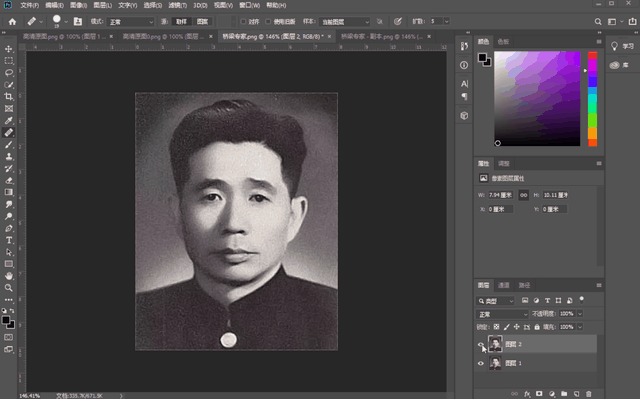Toggle lock all padlock icon
Image resolution: width=640 pixels, height=399 pixels.
tap(537, 327)
